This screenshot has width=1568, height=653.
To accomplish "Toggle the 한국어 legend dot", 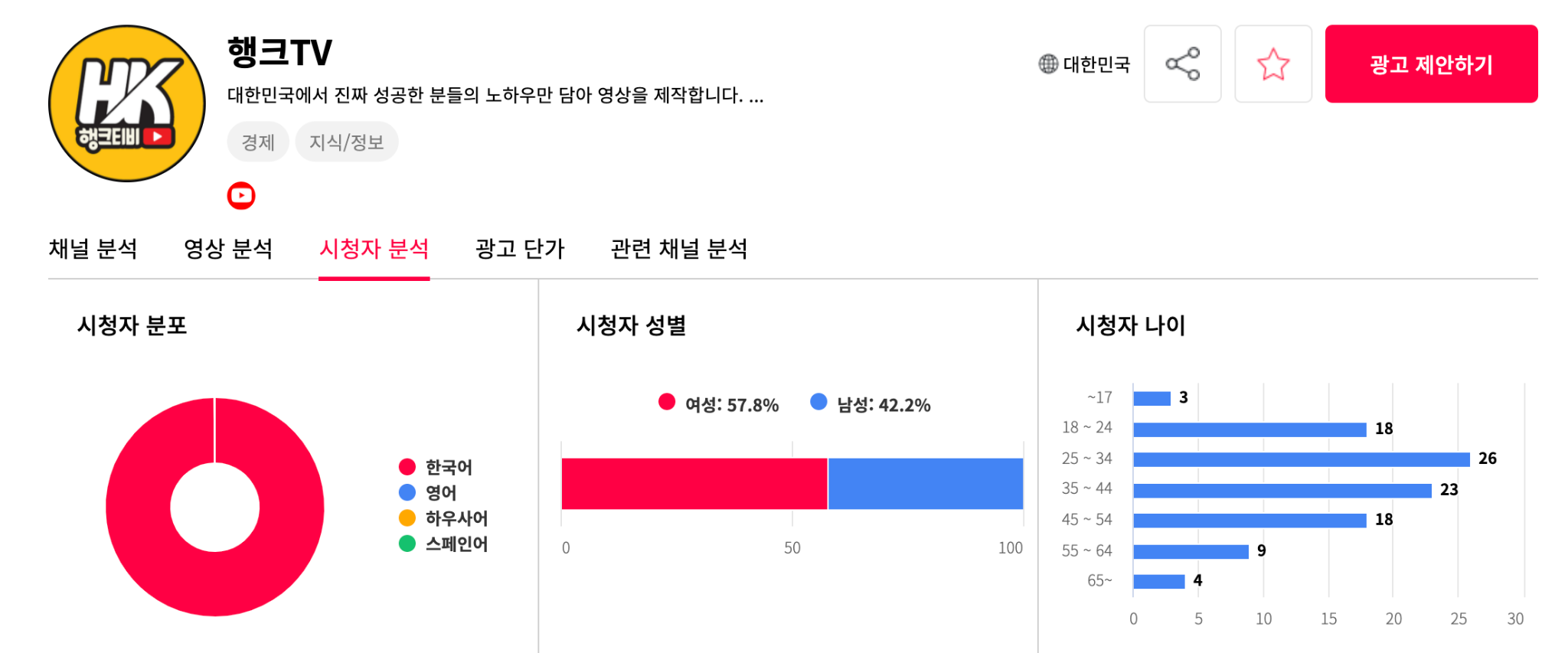I will tap(407, 467).
